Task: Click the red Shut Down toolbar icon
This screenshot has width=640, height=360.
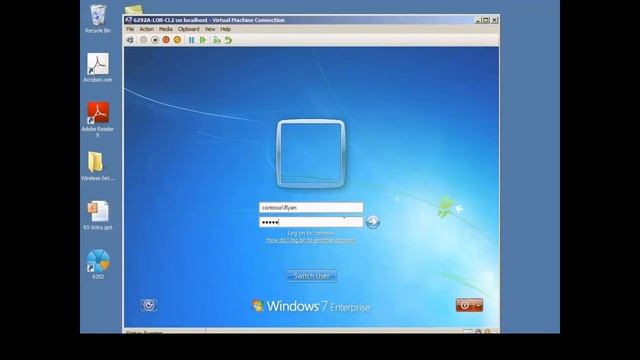Action: (x=166, y=40)
